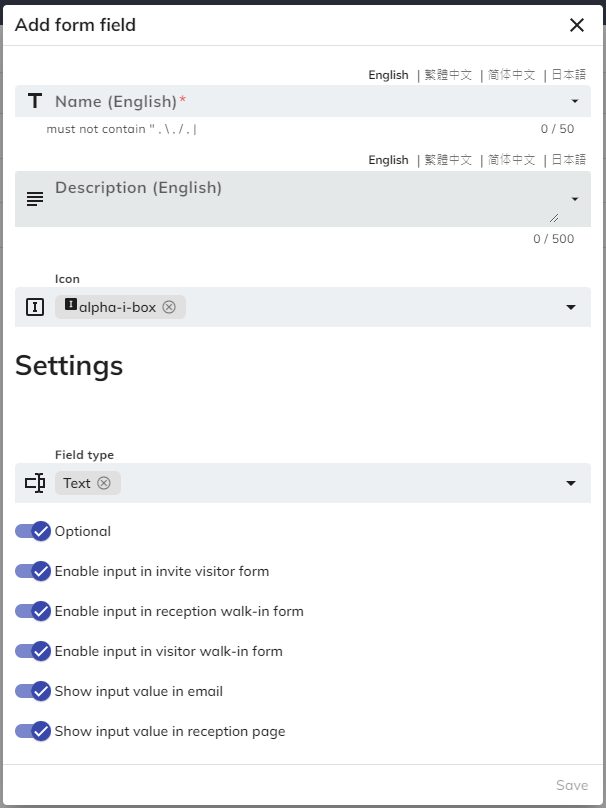Disable input in invite visitor form
This screenshot has width=606, height=808.
click(x=33, y=571)
